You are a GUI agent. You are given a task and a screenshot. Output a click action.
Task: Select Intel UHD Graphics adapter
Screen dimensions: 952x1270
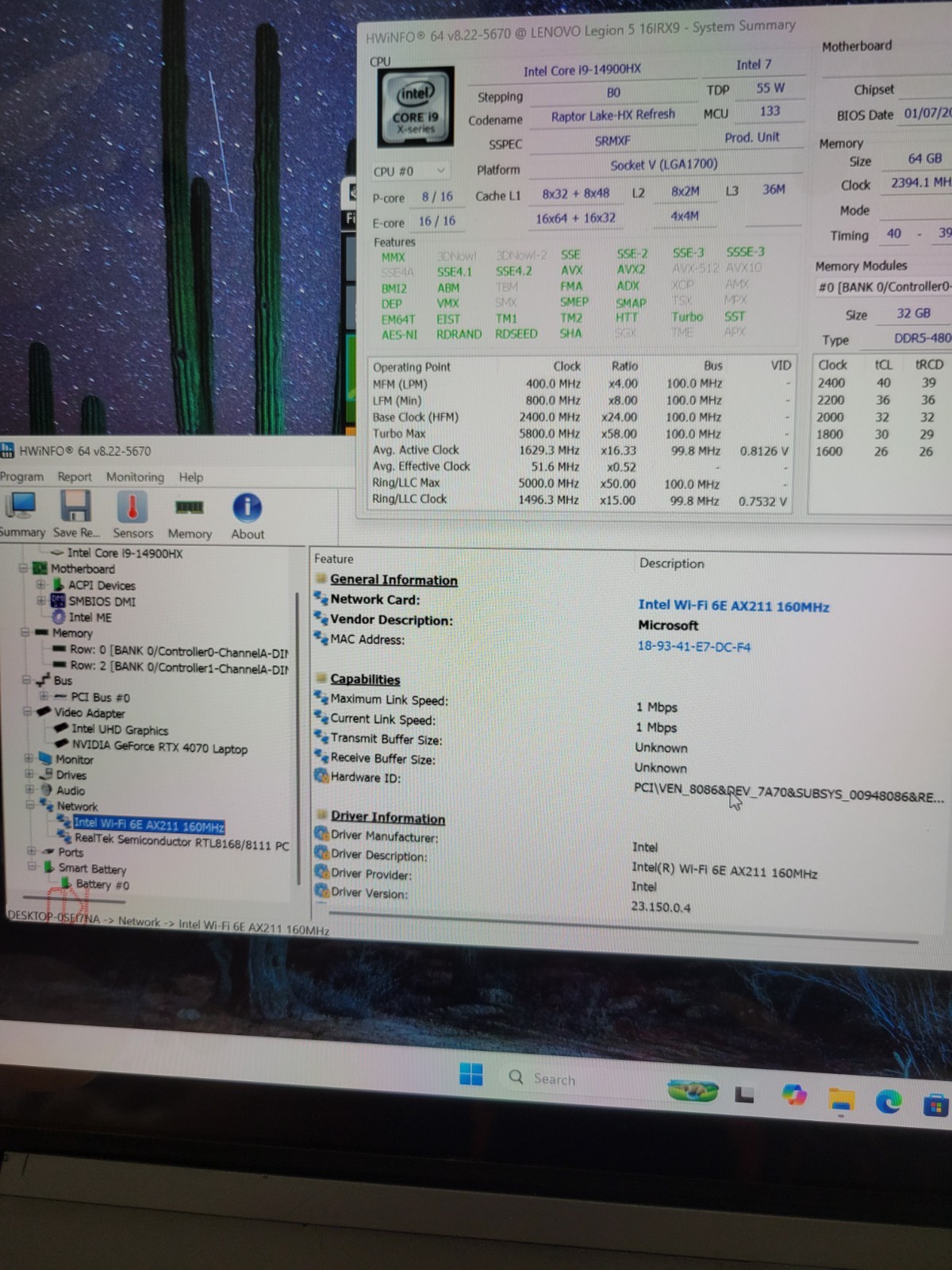120,729
